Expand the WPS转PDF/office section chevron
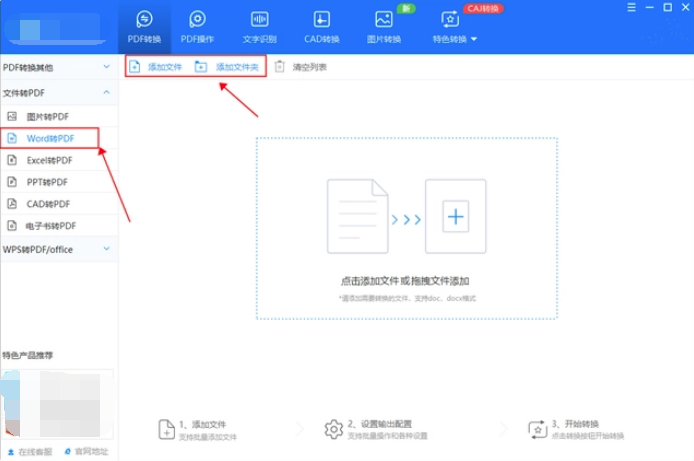The height and width of the screenshot is (461, 694). point(107,249)
